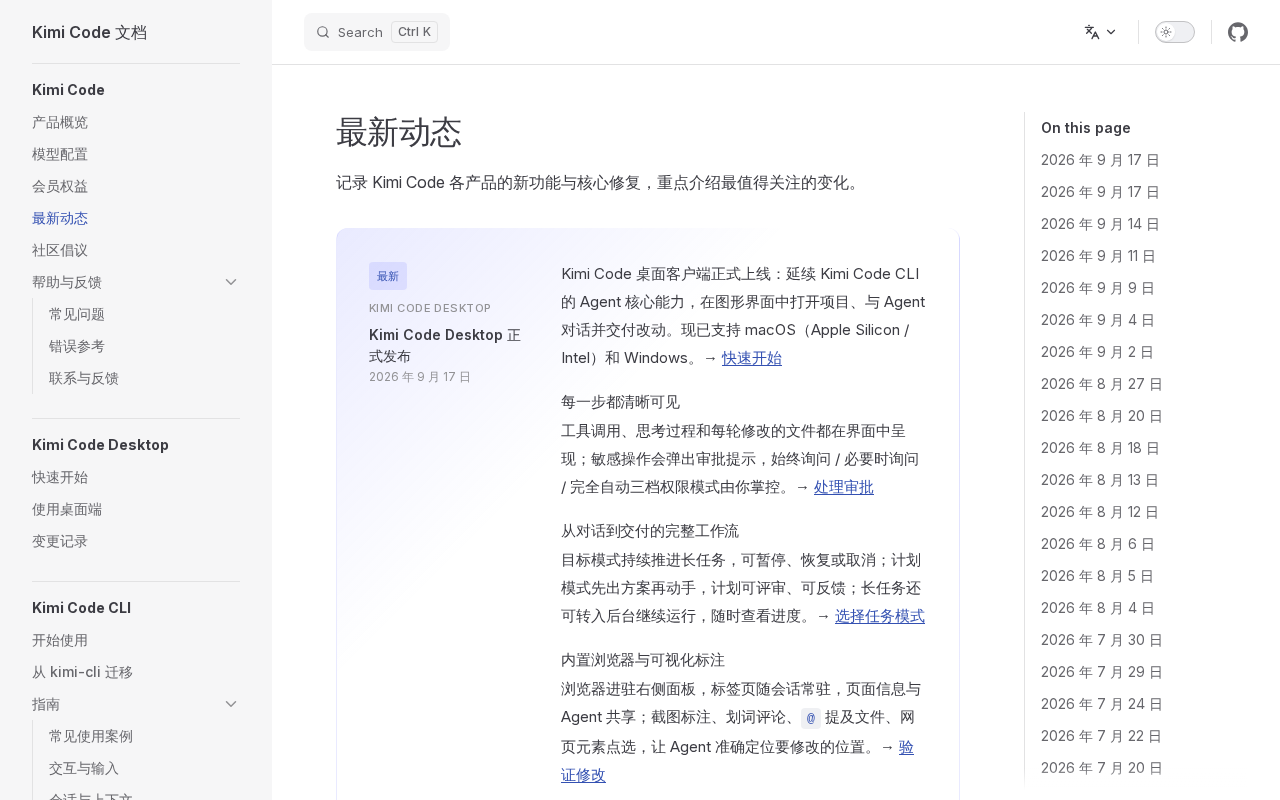
Task: Open 从 kimi-cli 迁移 page
Action: [82, 672]
